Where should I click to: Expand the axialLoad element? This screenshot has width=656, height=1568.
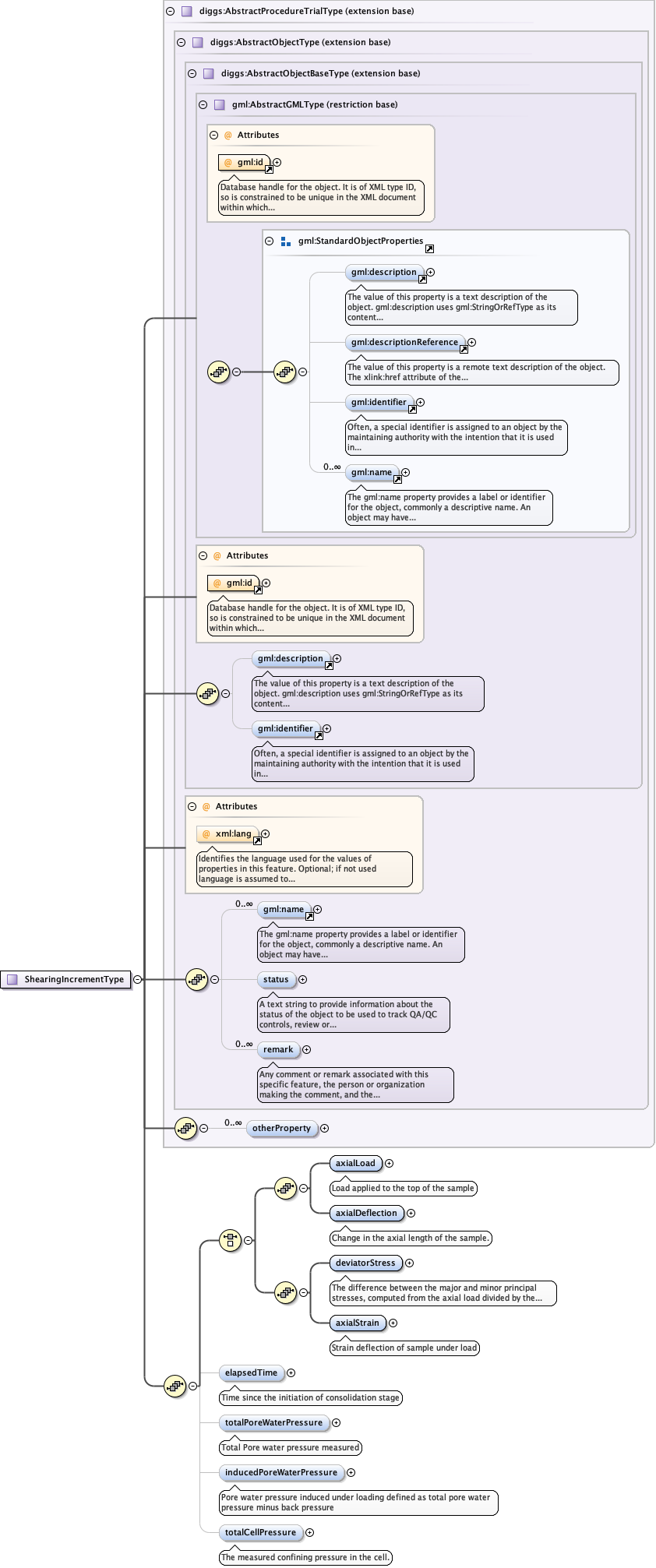click(x=389, y=1163)
